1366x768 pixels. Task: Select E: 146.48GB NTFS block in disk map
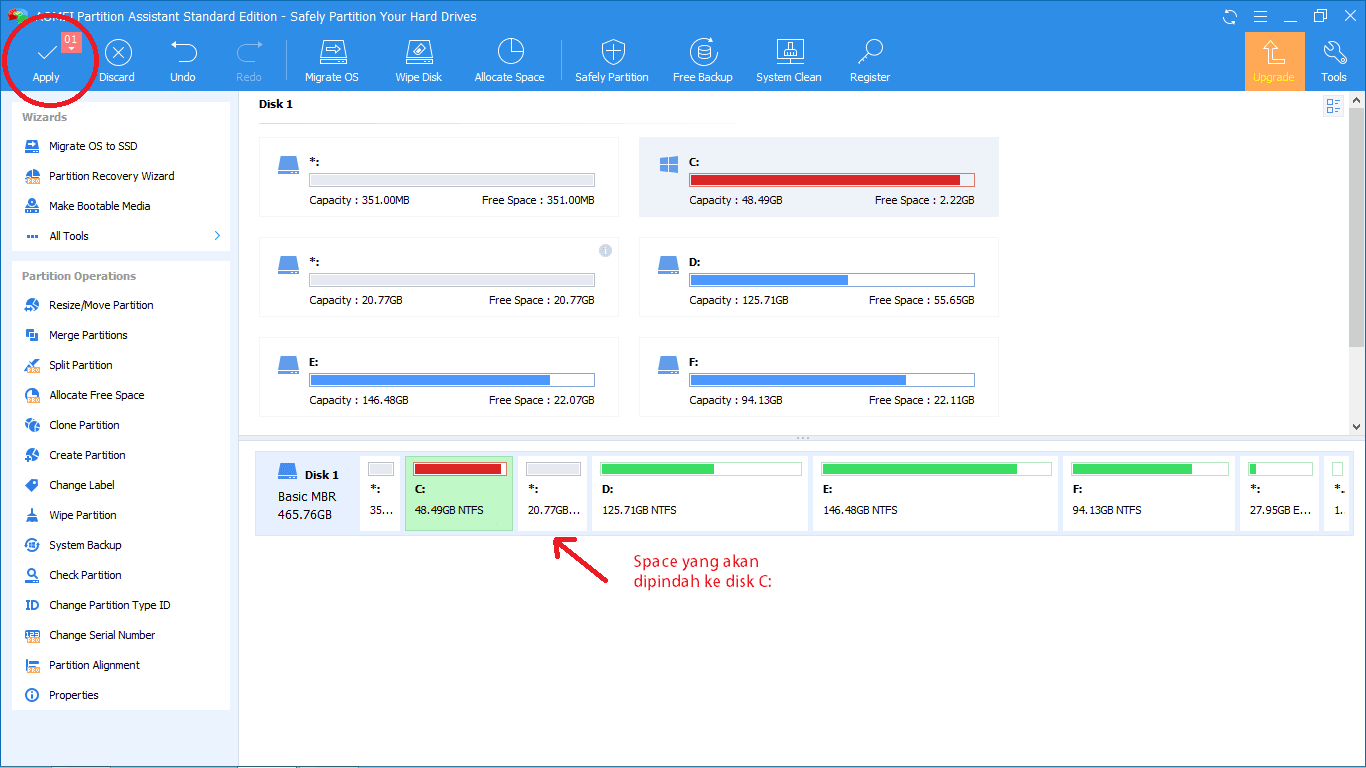(936, 494)
